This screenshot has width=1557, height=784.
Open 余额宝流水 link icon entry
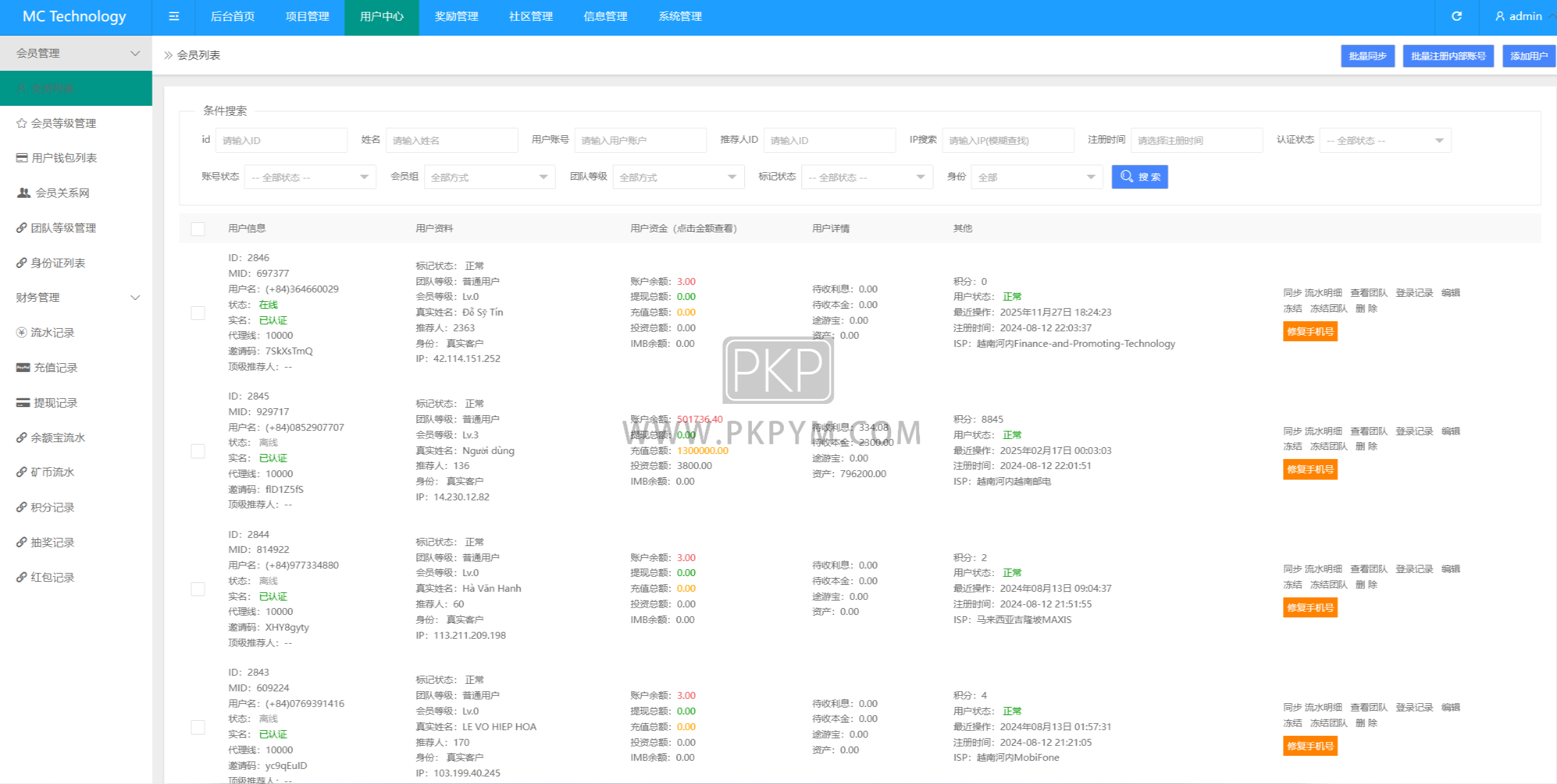coord(21,438)
